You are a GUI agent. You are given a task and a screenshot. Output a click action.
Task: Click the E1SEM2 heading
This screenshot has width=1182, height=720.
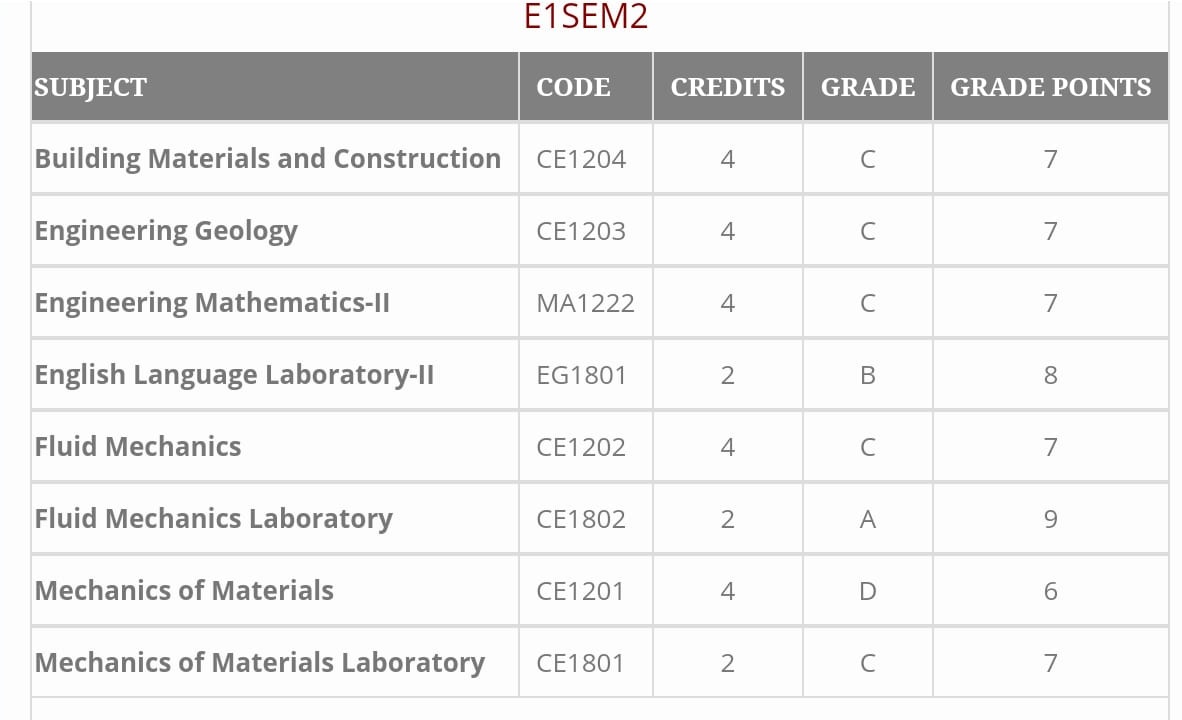[x=586, y=17]
